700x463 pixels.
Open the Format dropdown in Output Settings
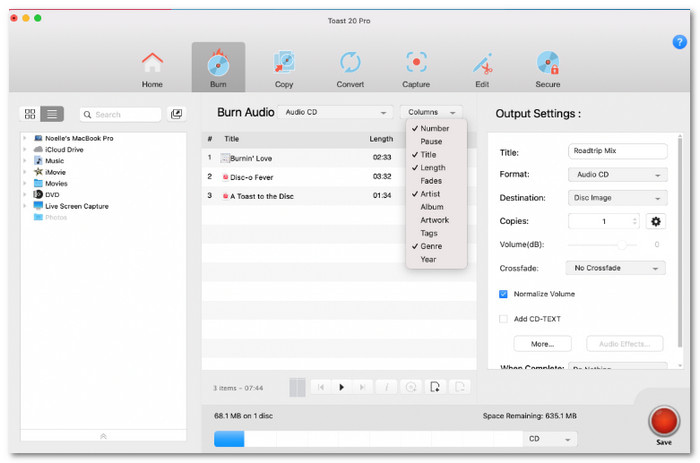click(617, 175)
